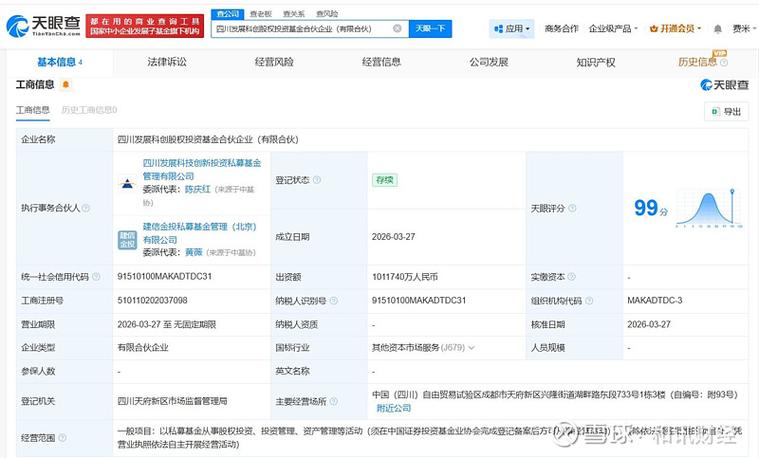This screenshot has height=458, width=759.
Task: Clear the search box with the X icon
Action: [397, 29]
